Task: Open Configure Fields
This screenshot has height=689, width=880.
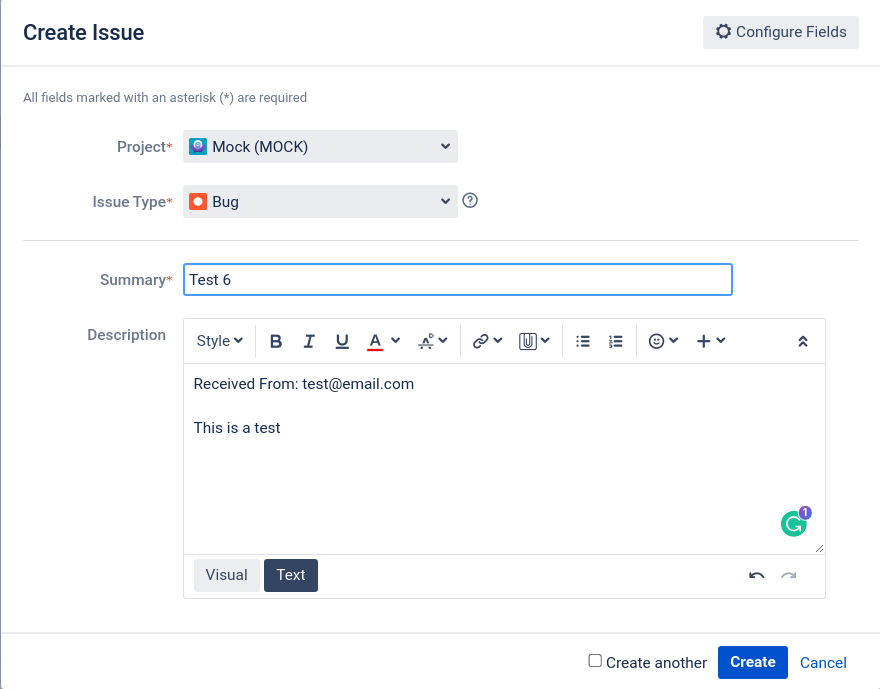Action: [781, 32]
